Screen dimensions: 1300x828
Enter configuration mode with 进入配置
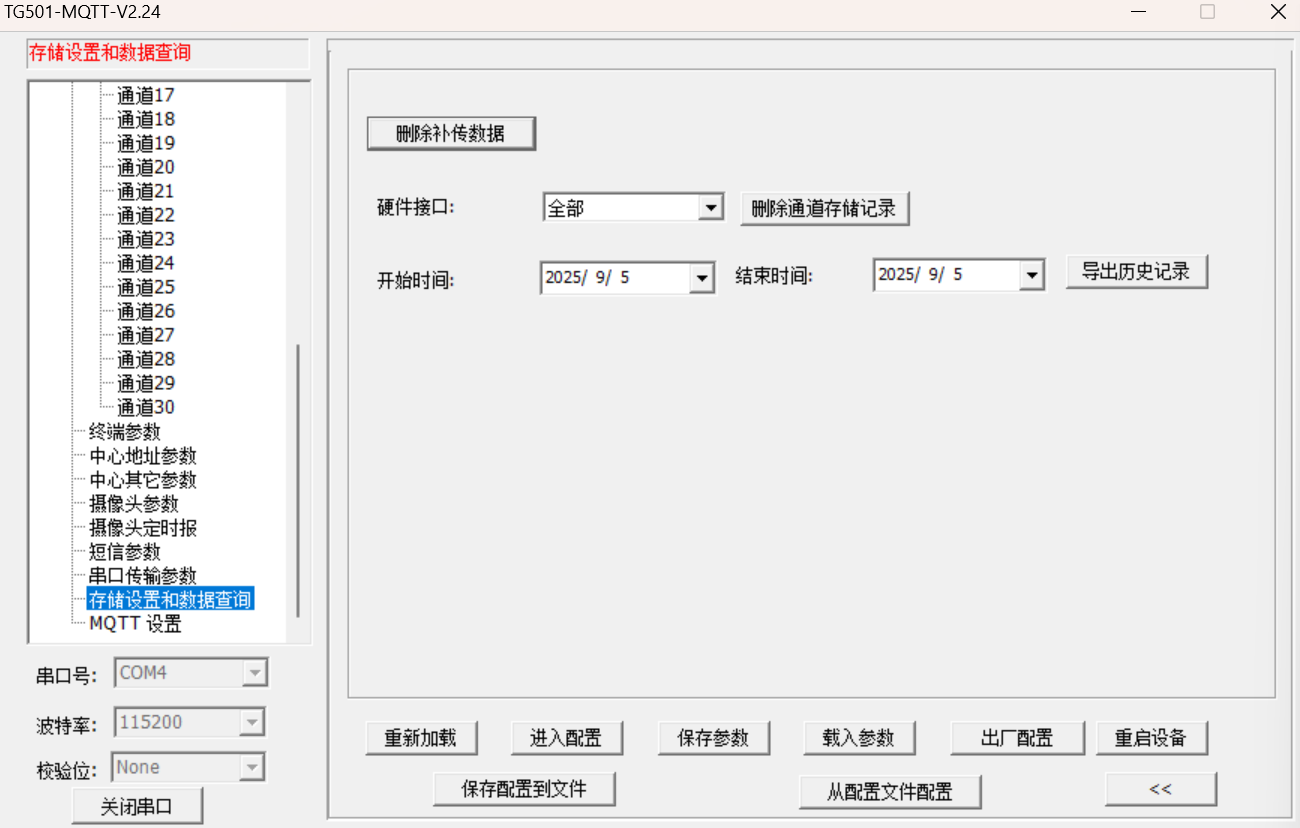(x=567, y=737)
